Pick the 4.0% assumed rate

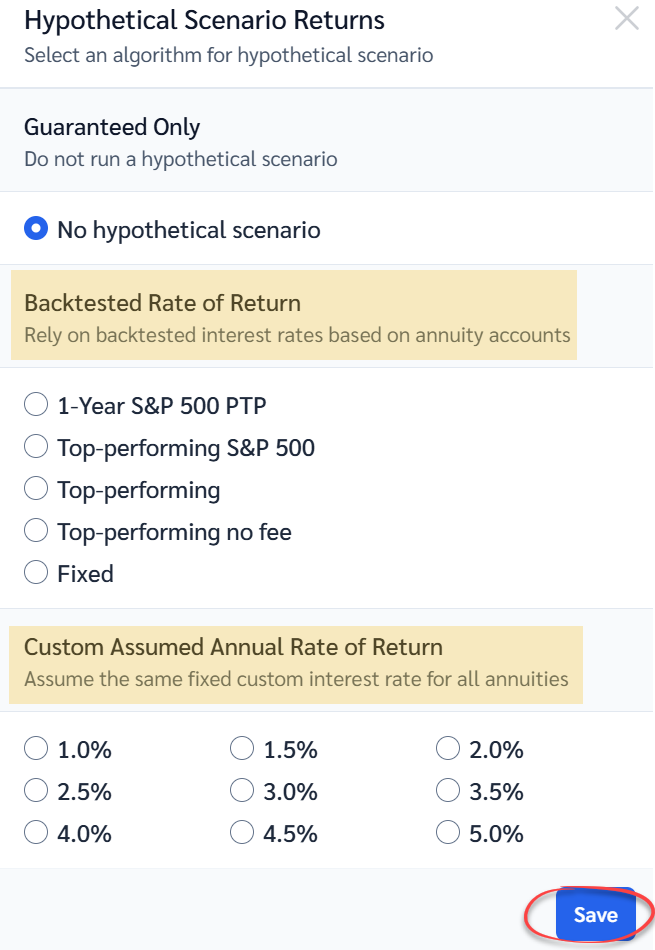36,833
